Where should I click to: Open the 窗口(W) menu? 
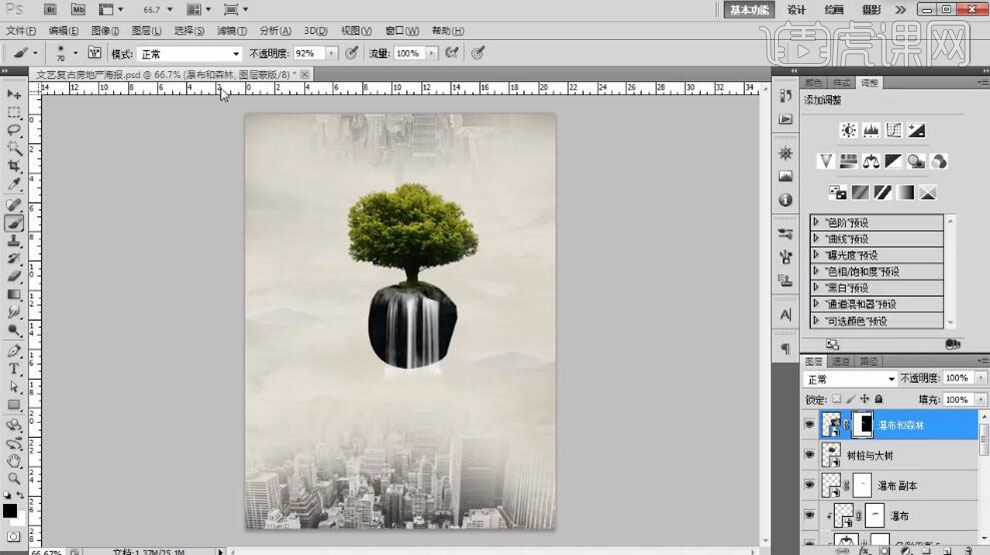402,30
